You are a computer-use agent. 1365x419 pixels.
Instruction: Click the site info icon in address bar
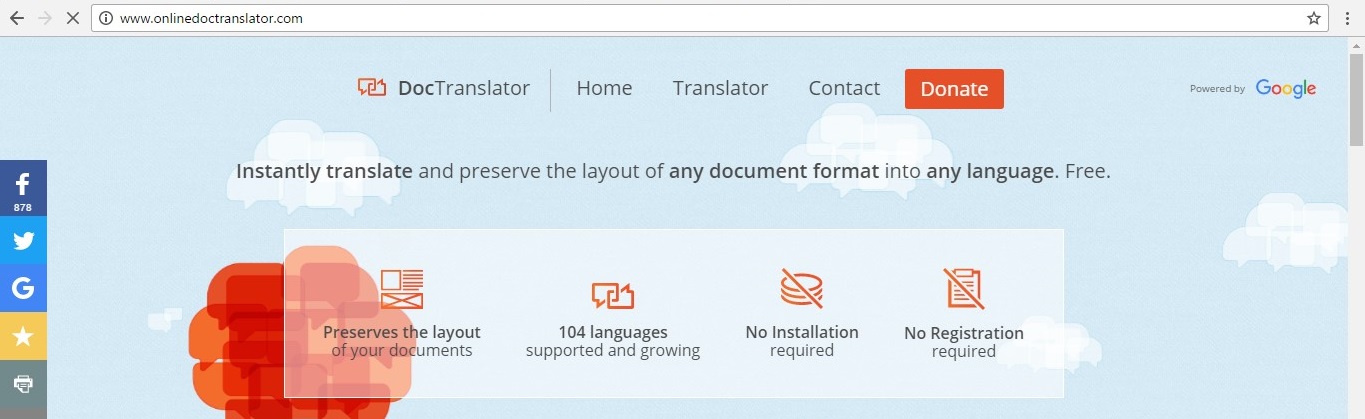coord(106,18)
